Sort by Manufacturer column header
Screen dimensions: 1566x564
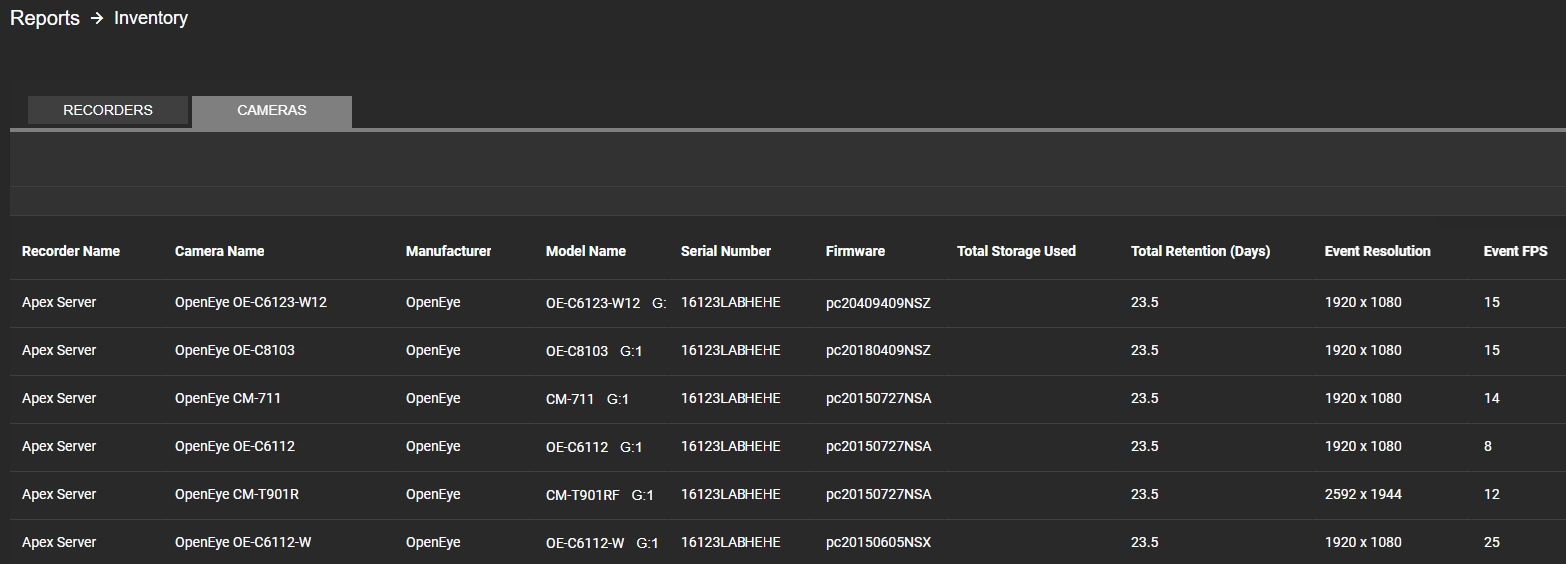click(449, 251)
